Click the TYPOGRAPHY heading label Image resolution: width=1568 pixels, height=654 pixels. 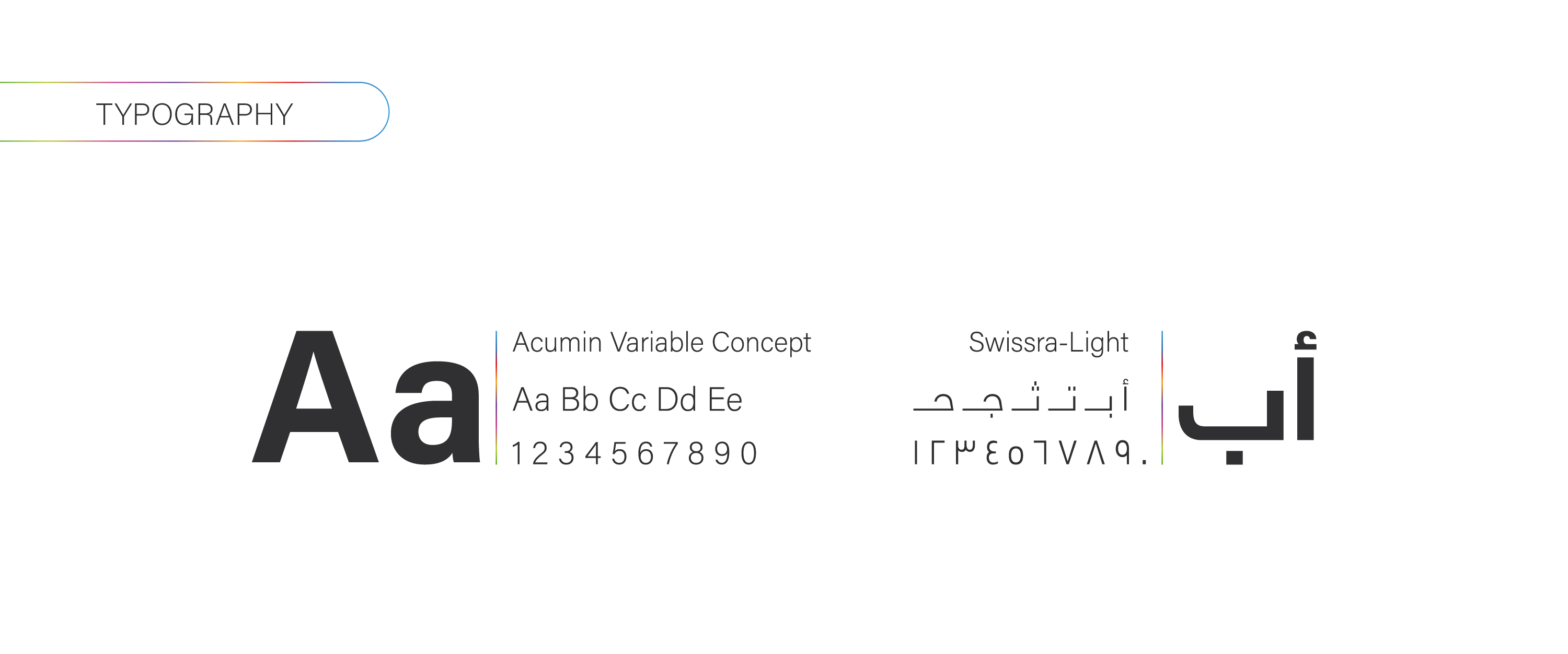tap(194, 114)
